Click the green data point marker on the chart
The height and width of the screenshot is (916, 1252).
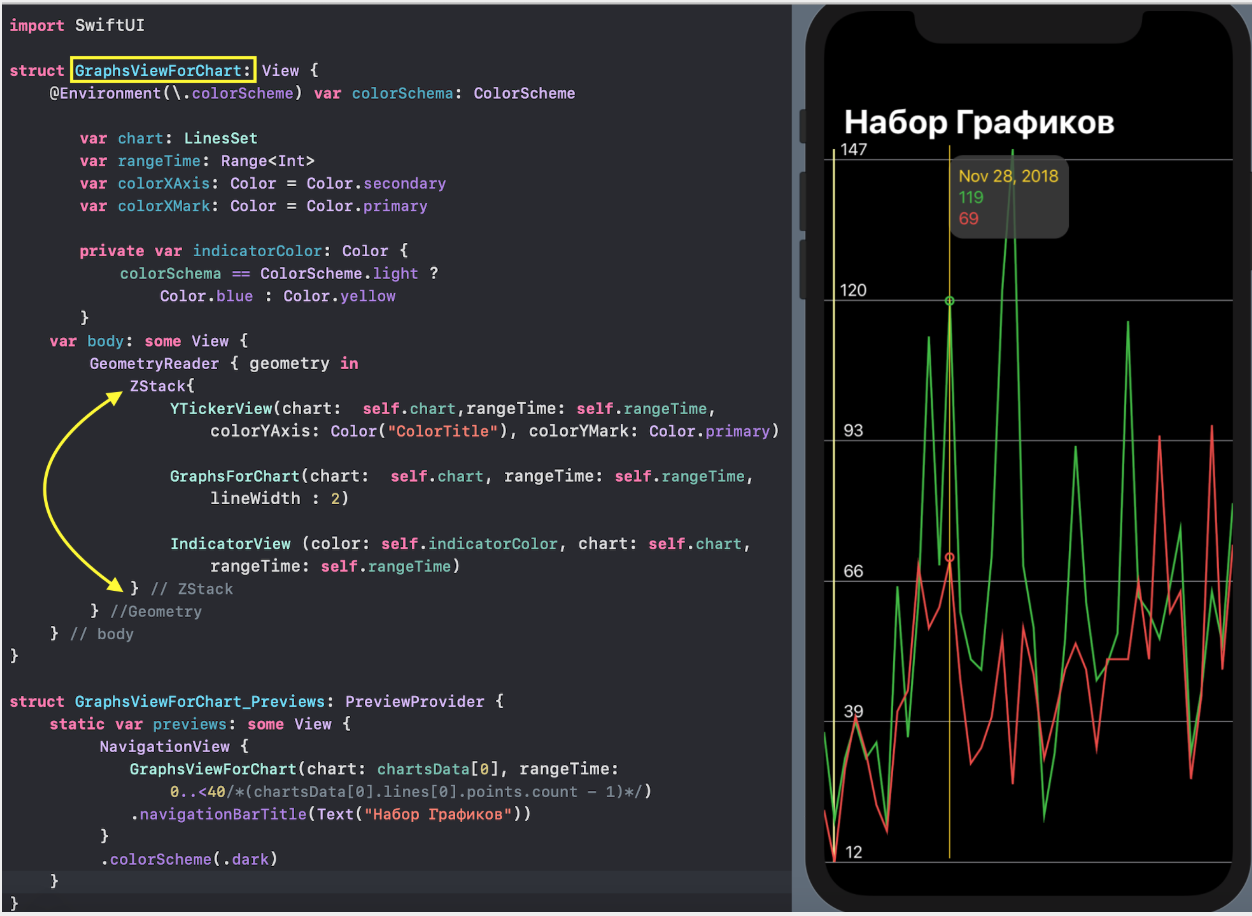click(x=950, y=300)
